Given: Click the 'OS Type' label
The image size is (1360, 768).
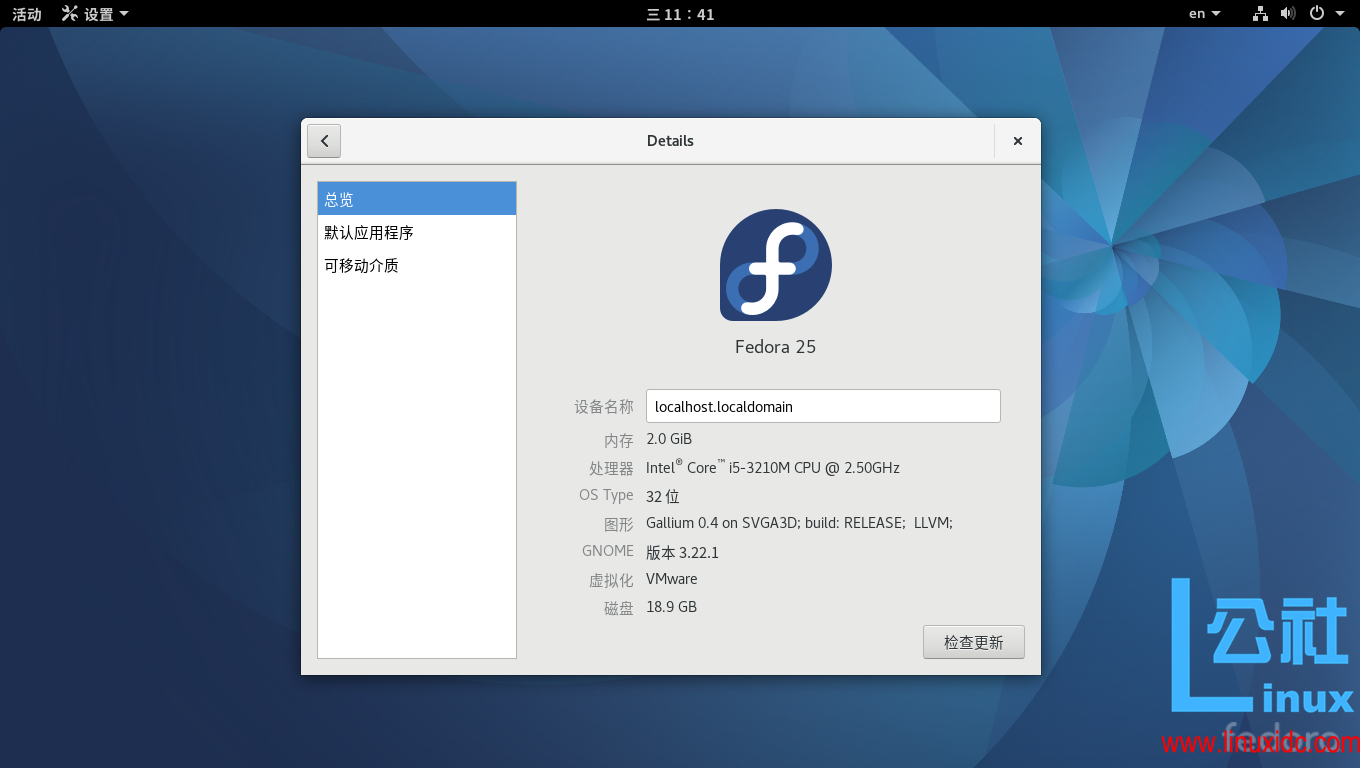Looking at the screenshot, I should click(606, 495).
